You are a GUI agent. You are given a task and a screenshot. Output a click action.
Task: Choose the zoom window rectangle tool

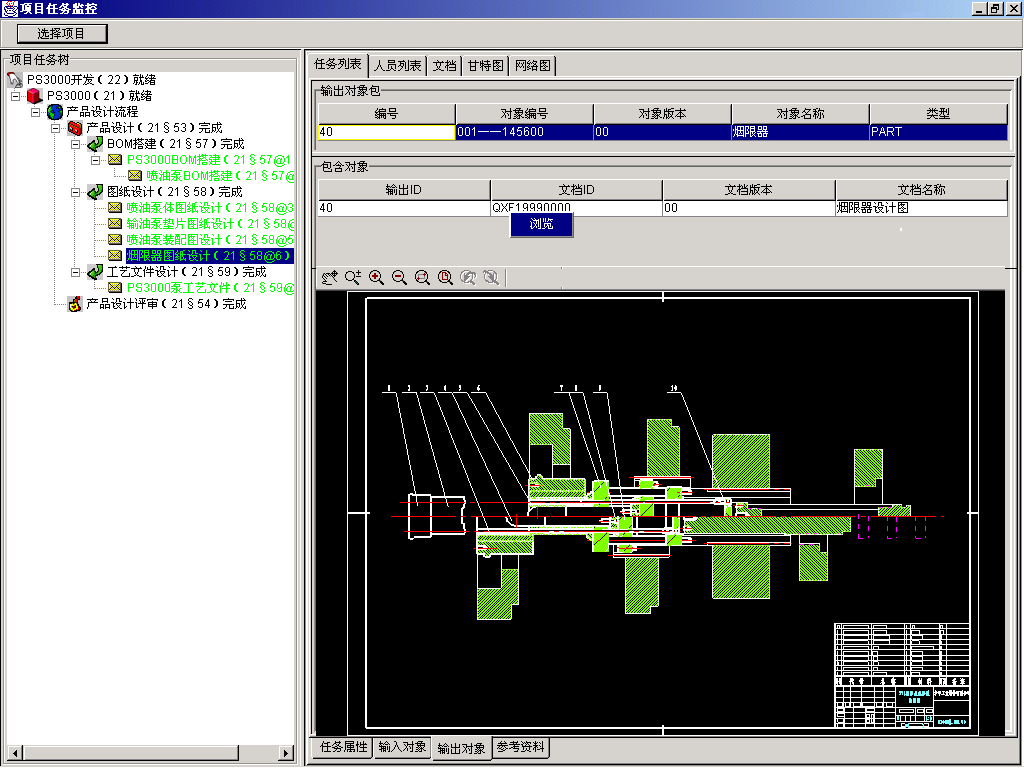[x=423, y=278]
